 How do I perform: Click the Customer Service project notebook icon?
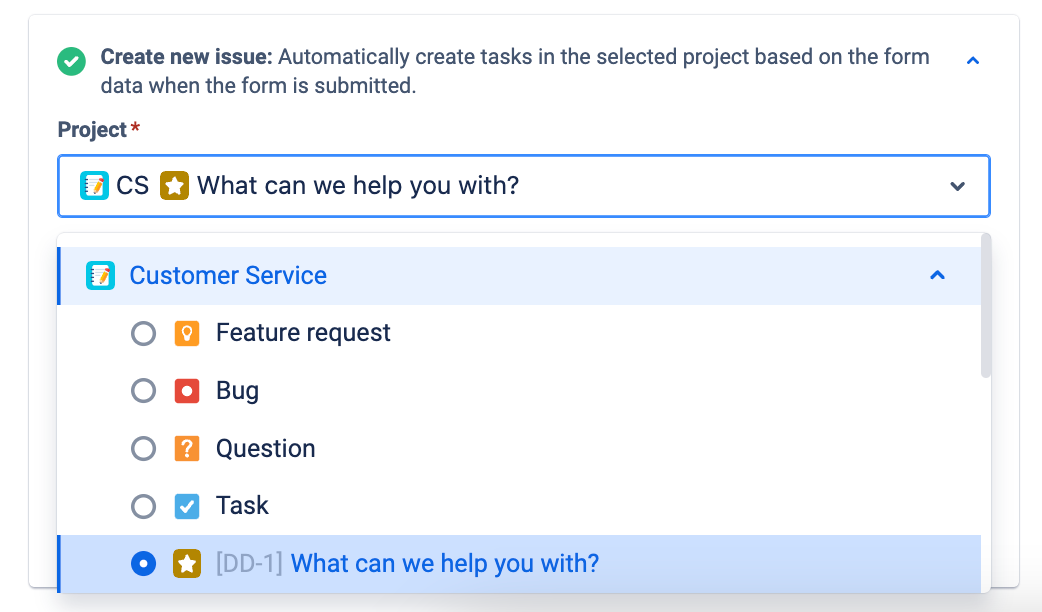point(100,275)
